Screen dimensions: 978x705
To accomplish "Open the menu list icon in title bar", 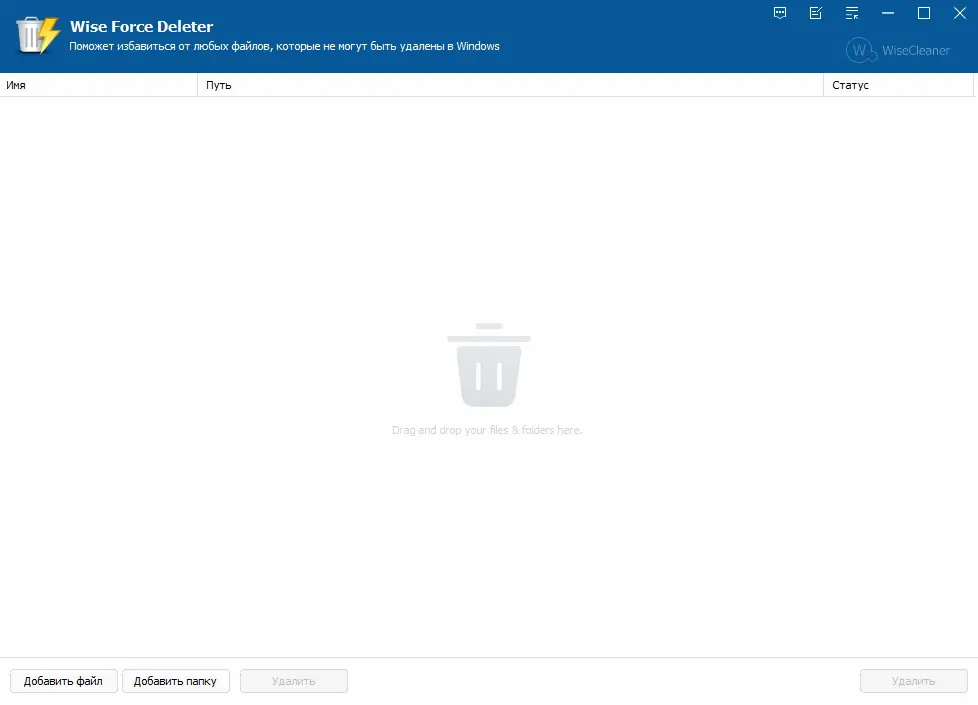I will (x=852, y=13).
